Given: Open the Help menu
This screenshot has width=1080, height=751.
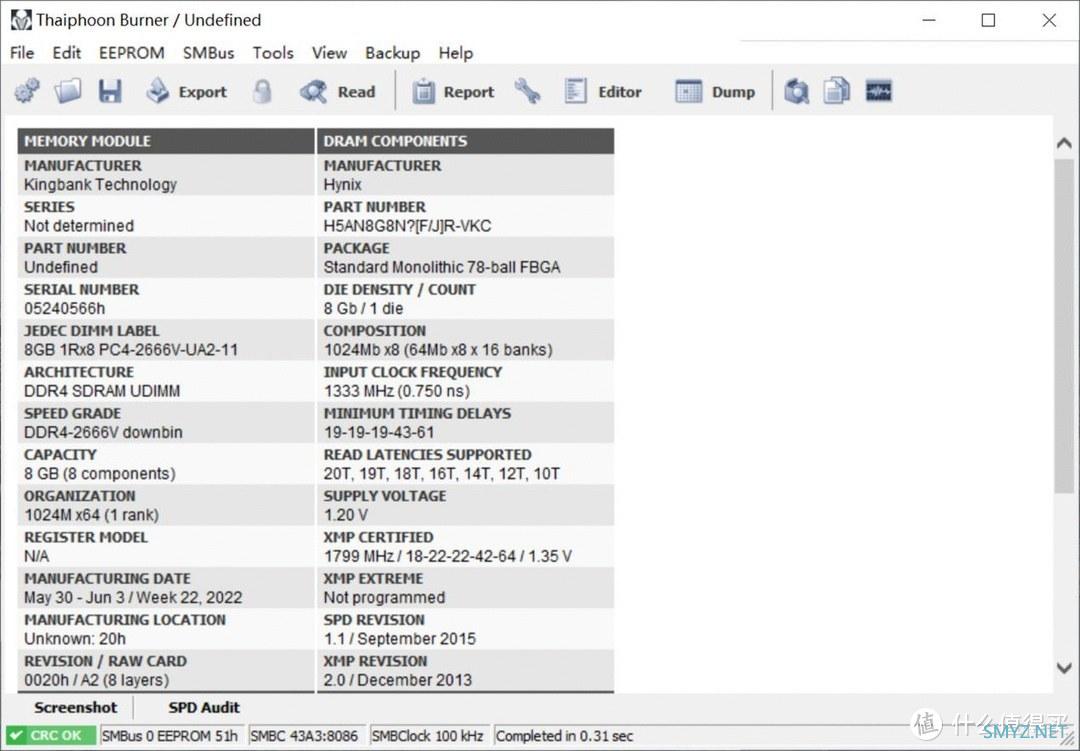Looking at the screenshot, I should 456,53.
